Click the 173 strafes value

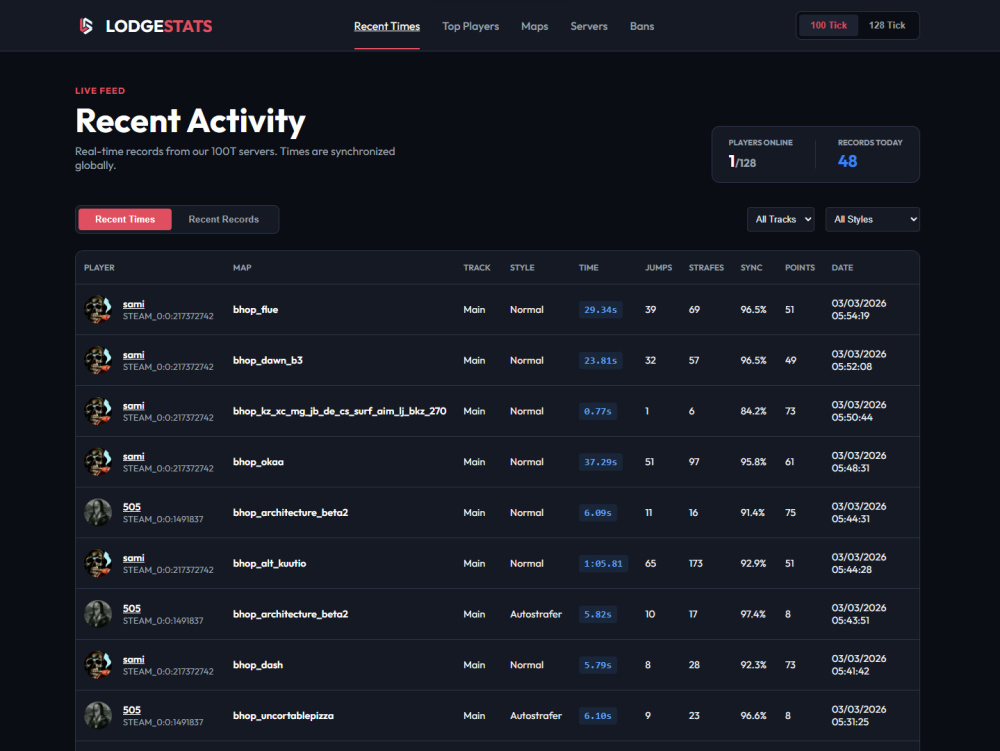pos(696,564)
